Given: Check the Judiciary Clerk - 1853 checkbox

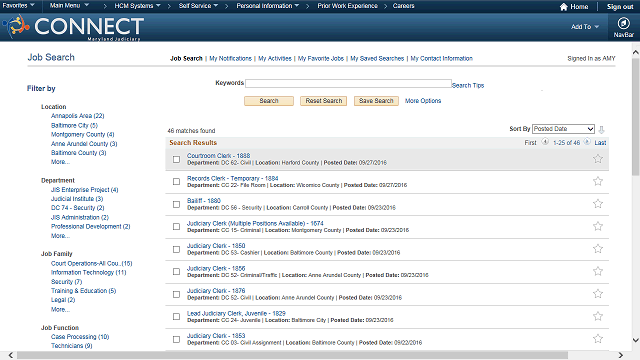Looking at the screenshot, I should click(176, 339).
